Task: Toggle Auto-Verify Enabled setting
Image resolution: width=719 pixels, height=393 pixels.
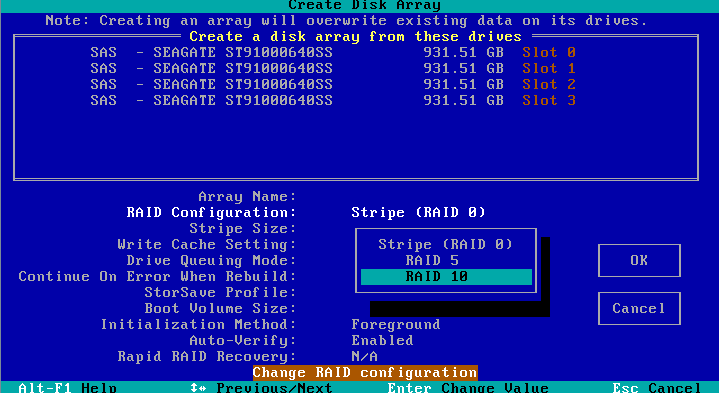Action: click(382, 340)
